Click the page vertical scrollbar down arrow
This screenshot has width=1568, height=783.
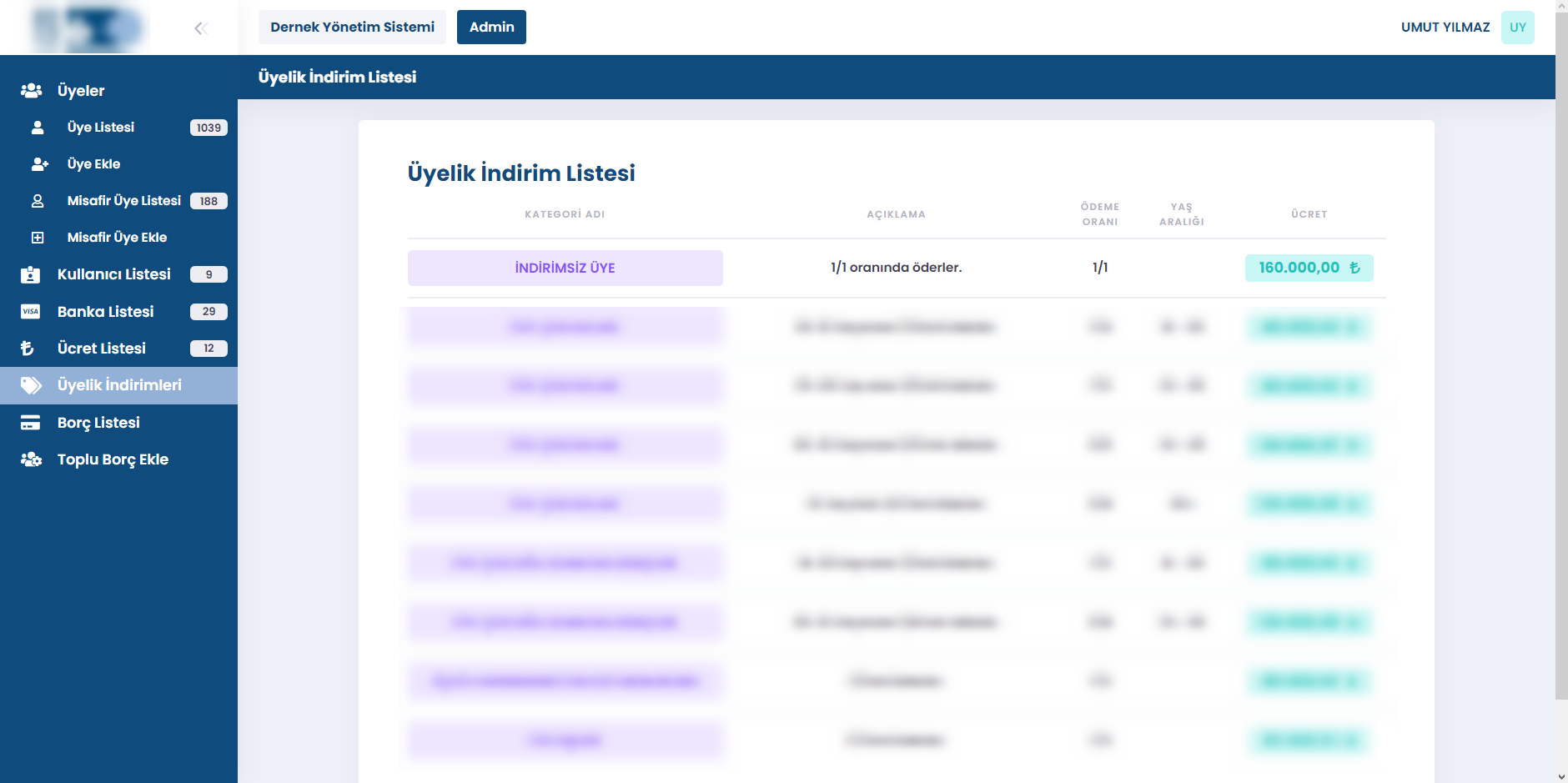1561,776
